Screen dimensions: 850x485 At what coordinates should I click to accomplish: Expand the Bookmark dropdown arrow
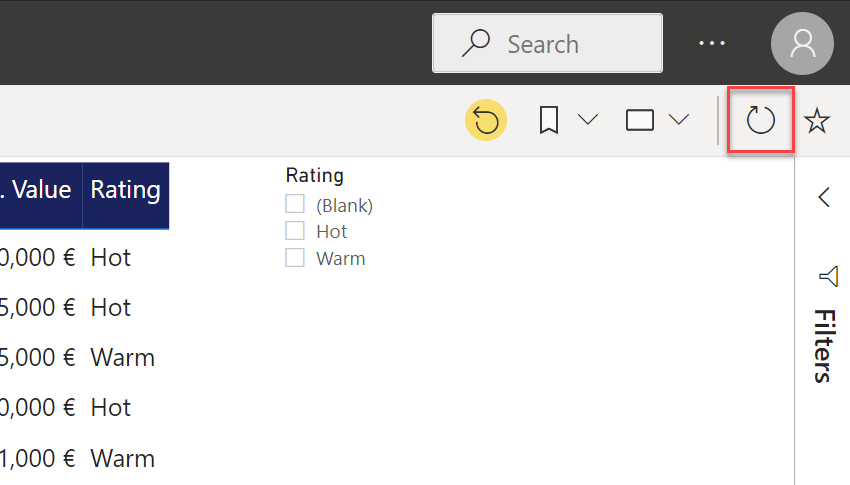click(588, 121)
